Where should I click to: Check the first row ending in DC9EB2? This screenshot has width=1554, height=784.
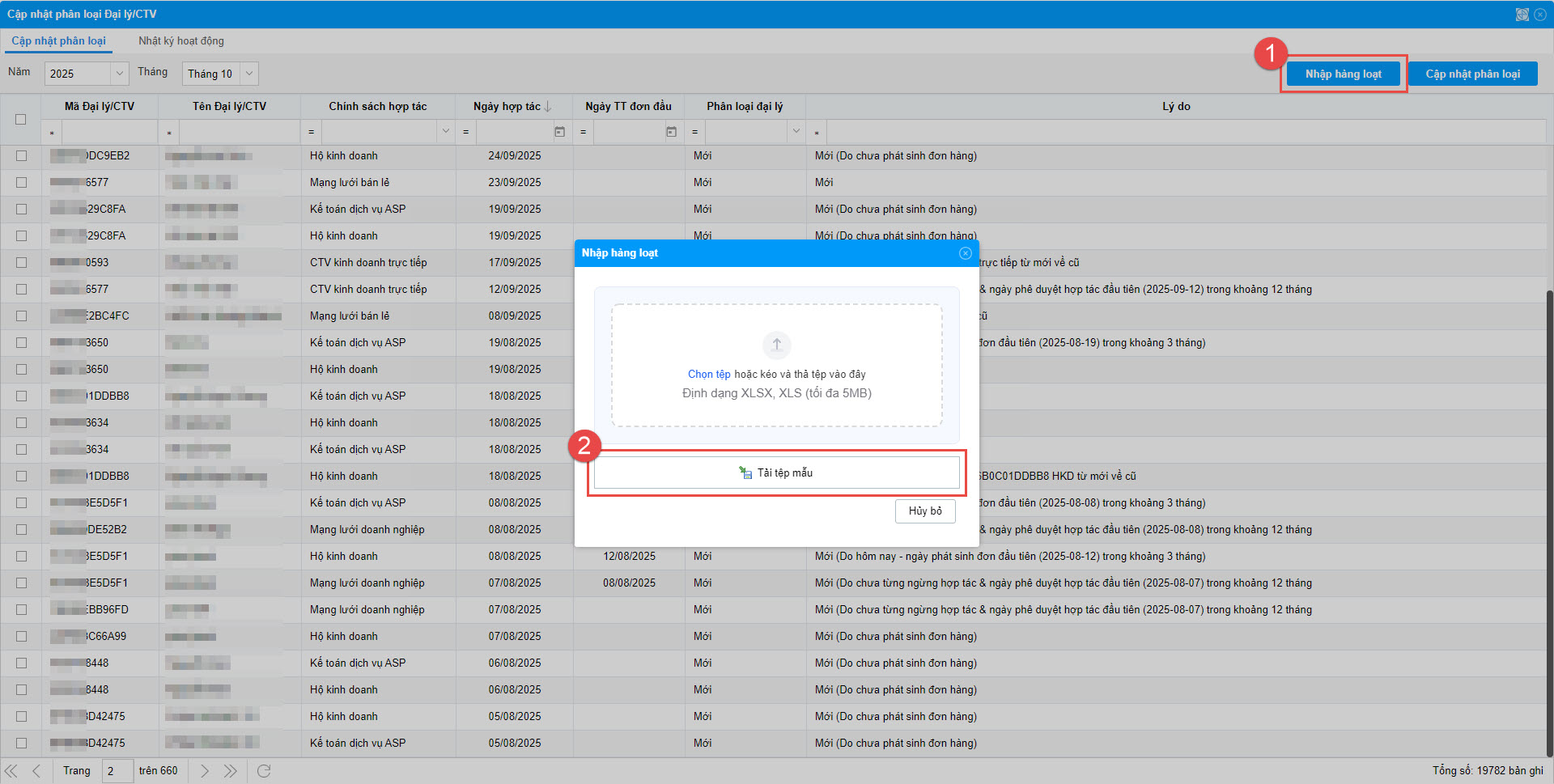pyautogui.click(x=21, y=155)
